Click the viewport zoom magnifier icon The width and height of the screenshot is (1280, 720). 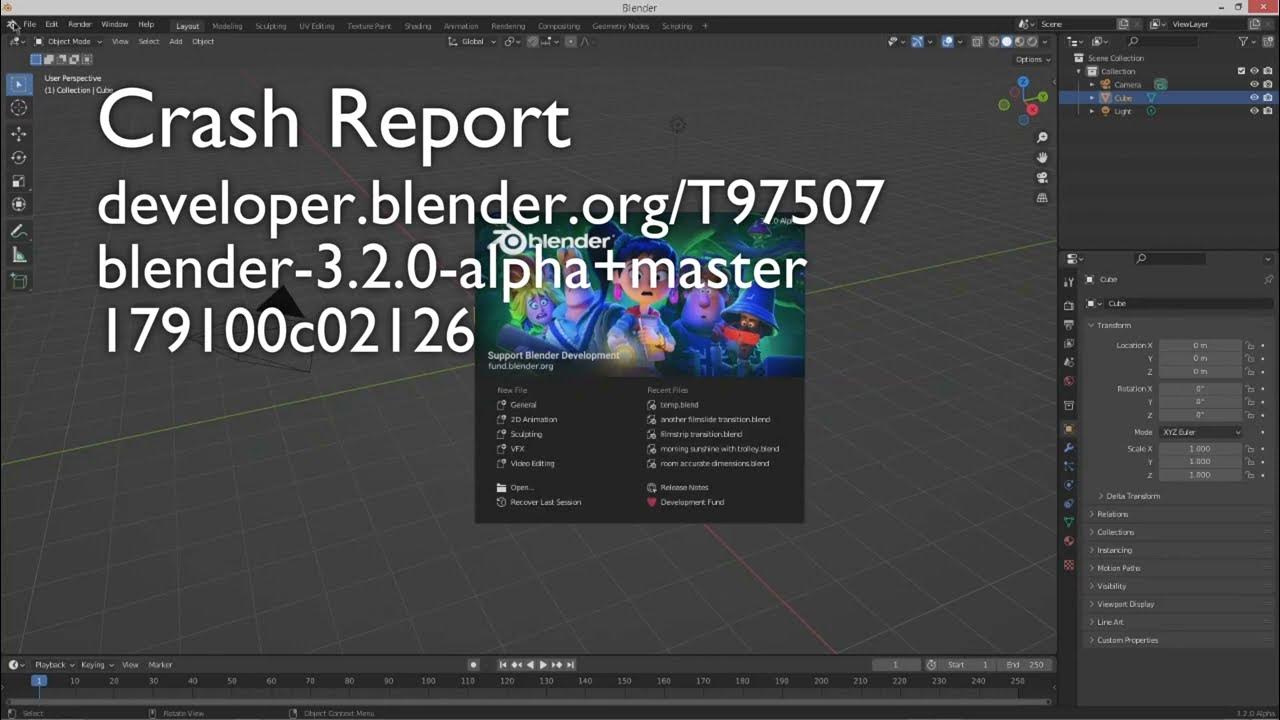pyautogui.click(x=1042, y=137)
